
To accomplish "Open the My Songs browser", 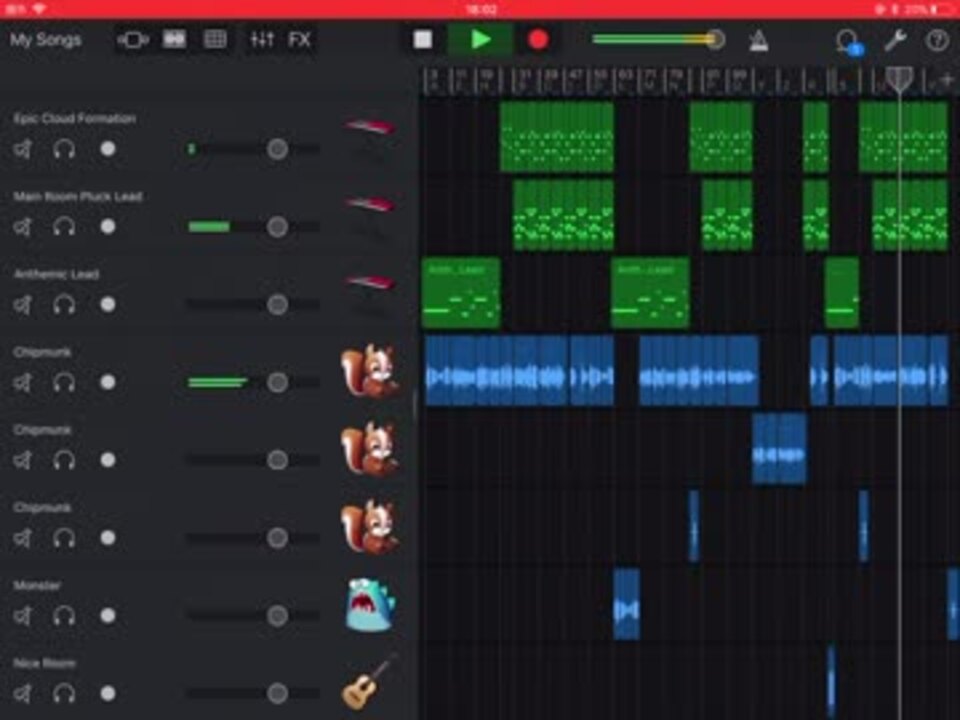I will (45, 40).
